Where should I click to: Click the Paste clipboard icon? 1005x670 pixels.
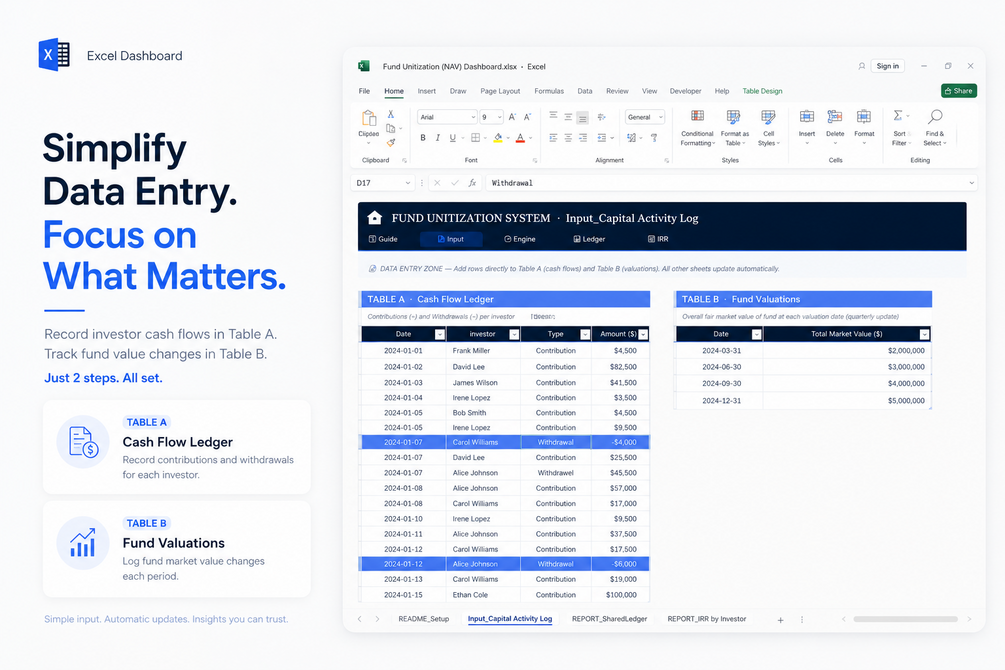click(x=369, y=118)
